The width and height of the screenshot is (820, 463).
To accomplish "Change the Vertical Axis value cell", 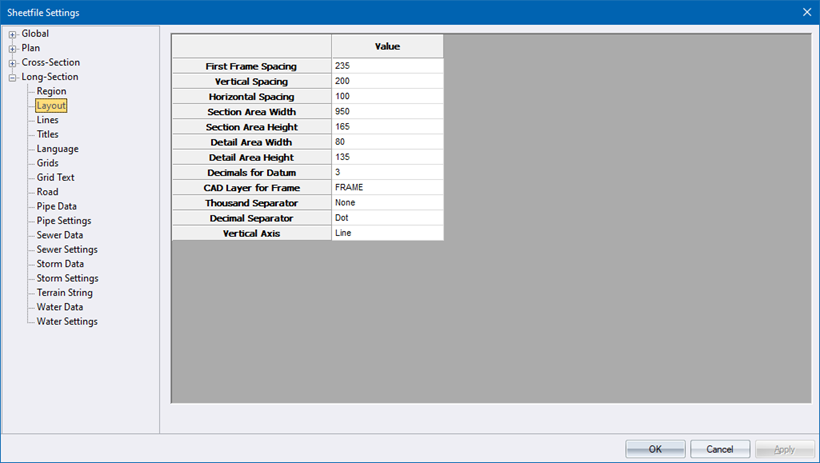I will pos(387,233).
